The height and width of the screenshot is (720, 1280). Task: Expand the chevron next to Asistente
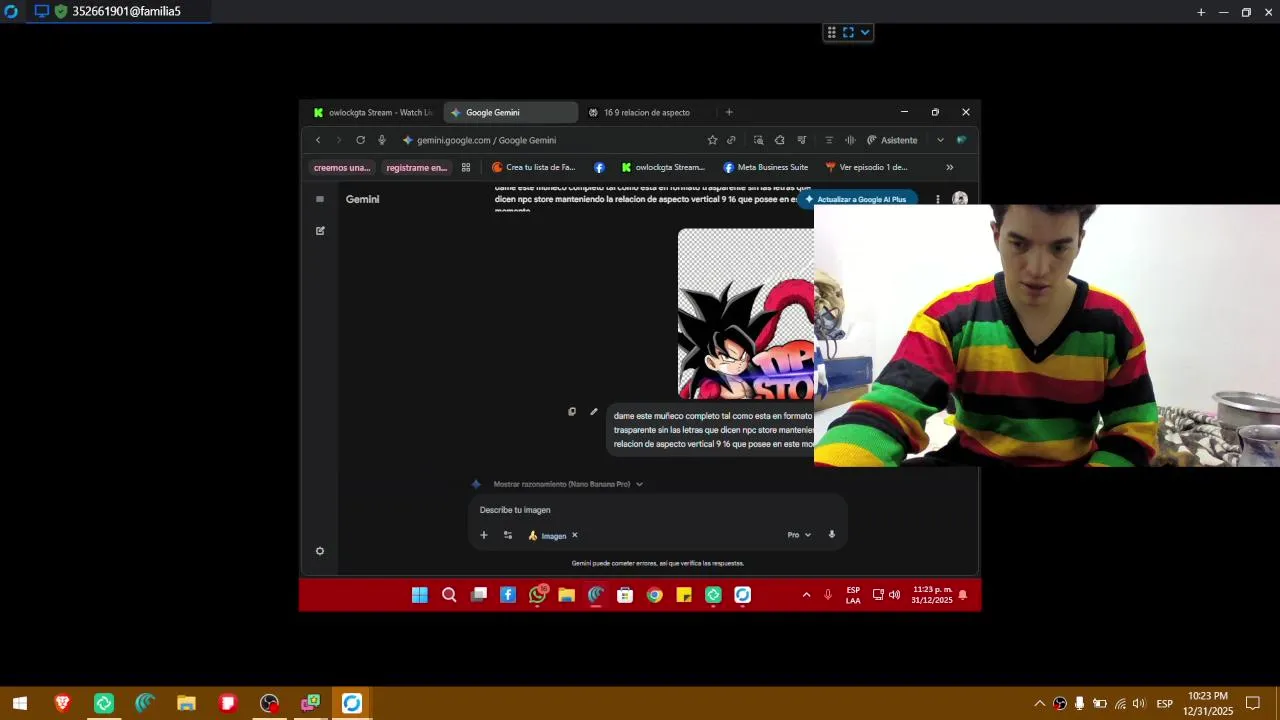[940, 140]
